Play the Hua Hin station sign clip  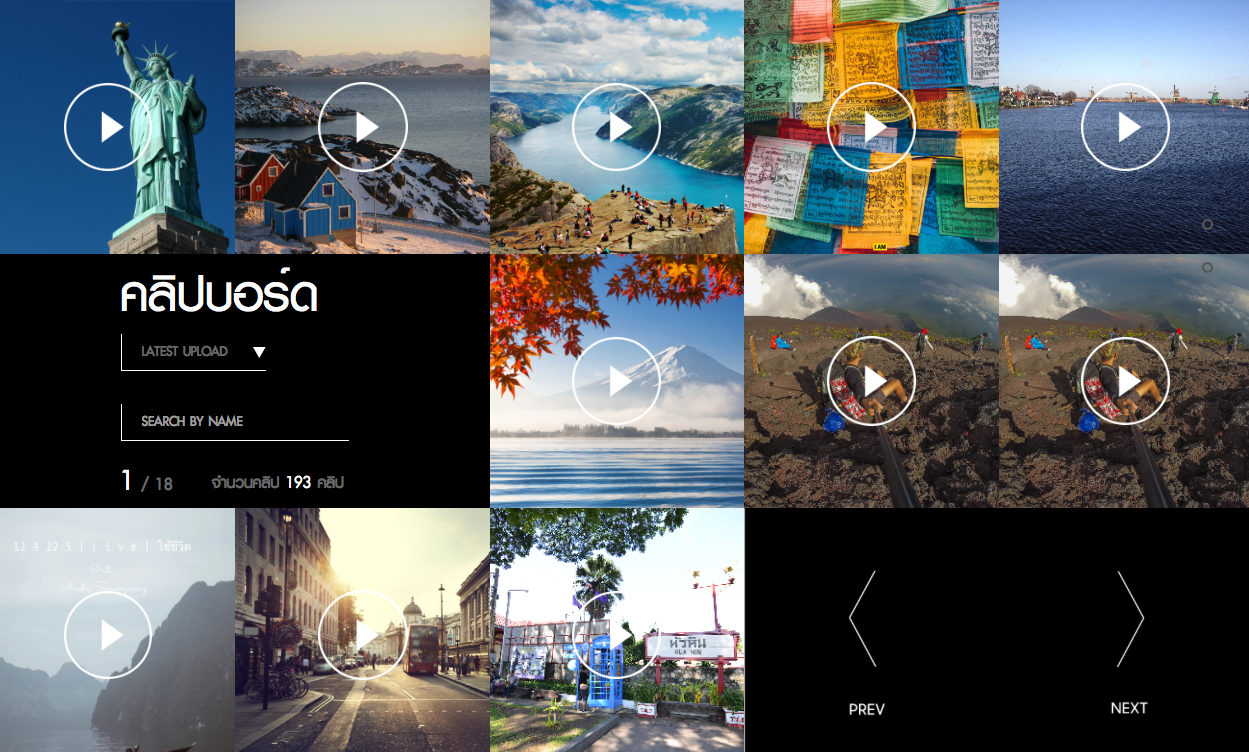coord(616,635)
